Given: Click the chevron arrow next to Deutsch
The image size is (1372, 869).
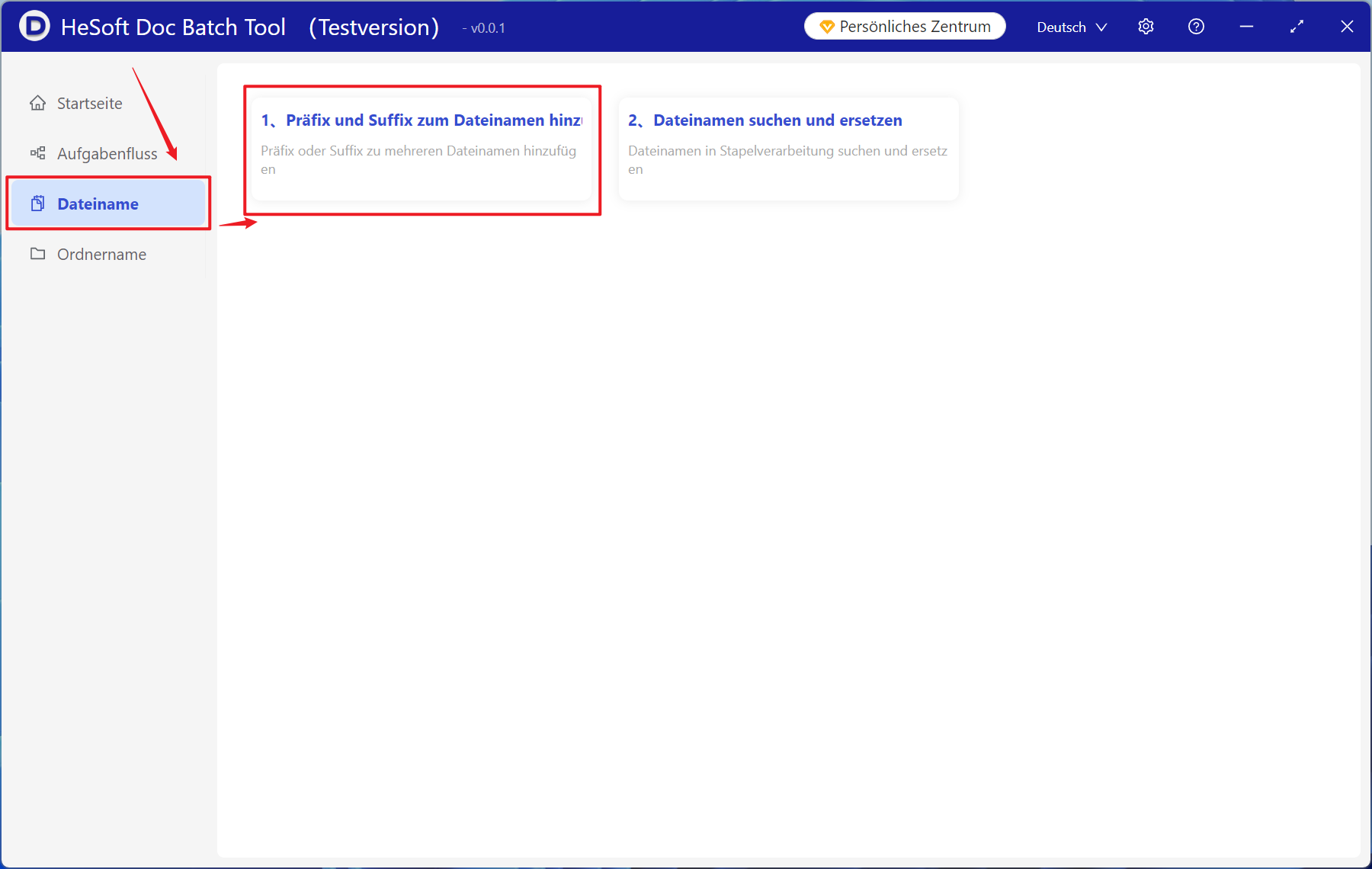Looking at the screenshot, I should 1101,27.
